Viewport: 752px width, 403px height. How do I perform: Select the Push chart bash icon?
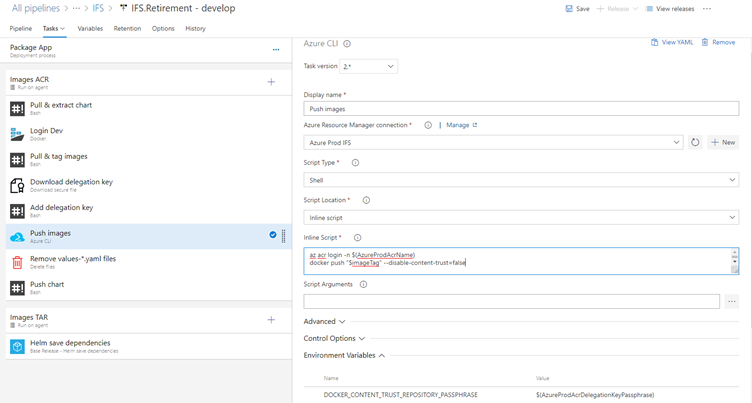(17, 288)
